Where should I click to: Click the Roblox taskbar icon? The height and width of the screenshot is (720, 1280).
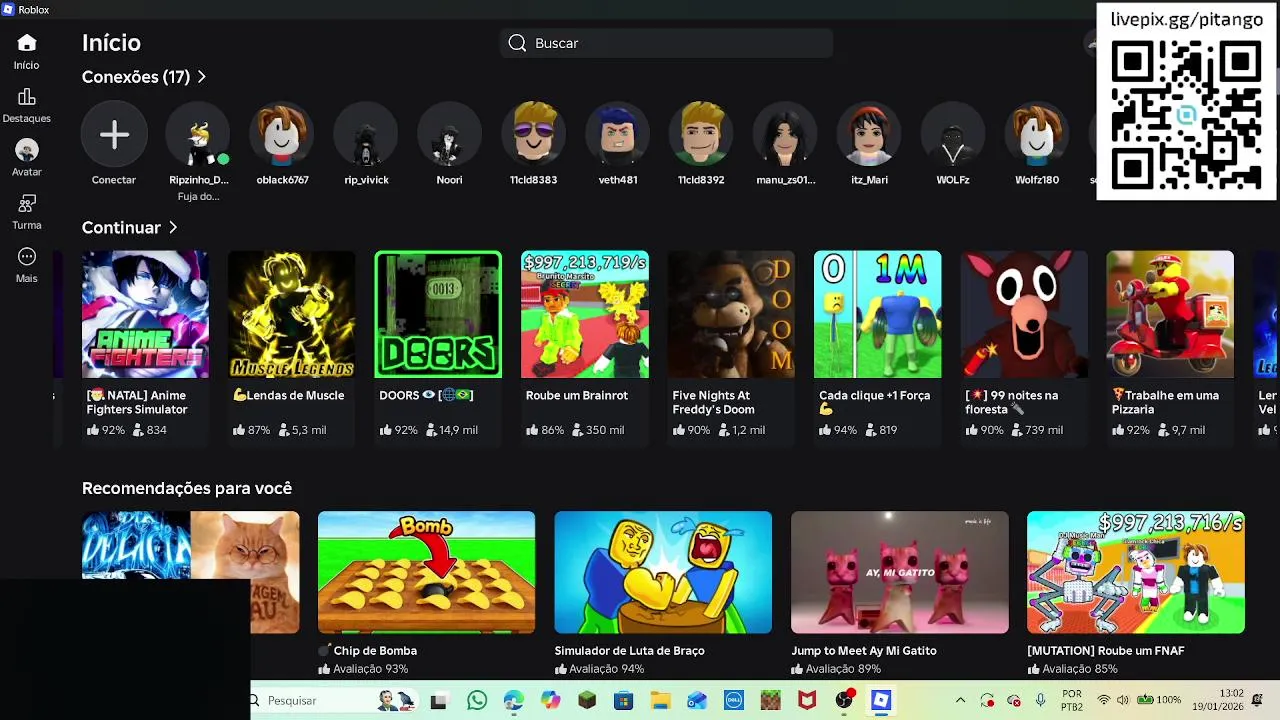click(x=881, y=700)
